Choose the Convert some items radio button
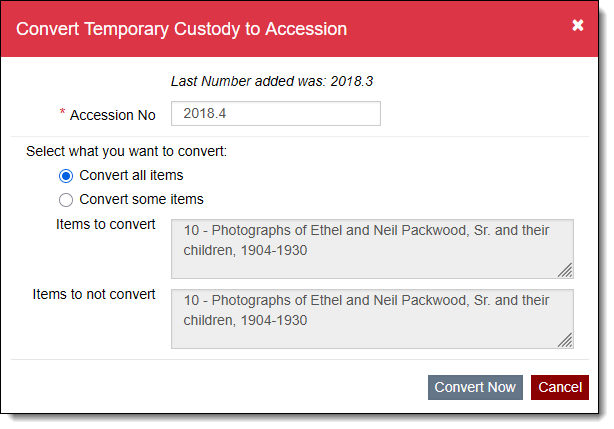This screenshot has width=614, height=429. tap(67, 199)
